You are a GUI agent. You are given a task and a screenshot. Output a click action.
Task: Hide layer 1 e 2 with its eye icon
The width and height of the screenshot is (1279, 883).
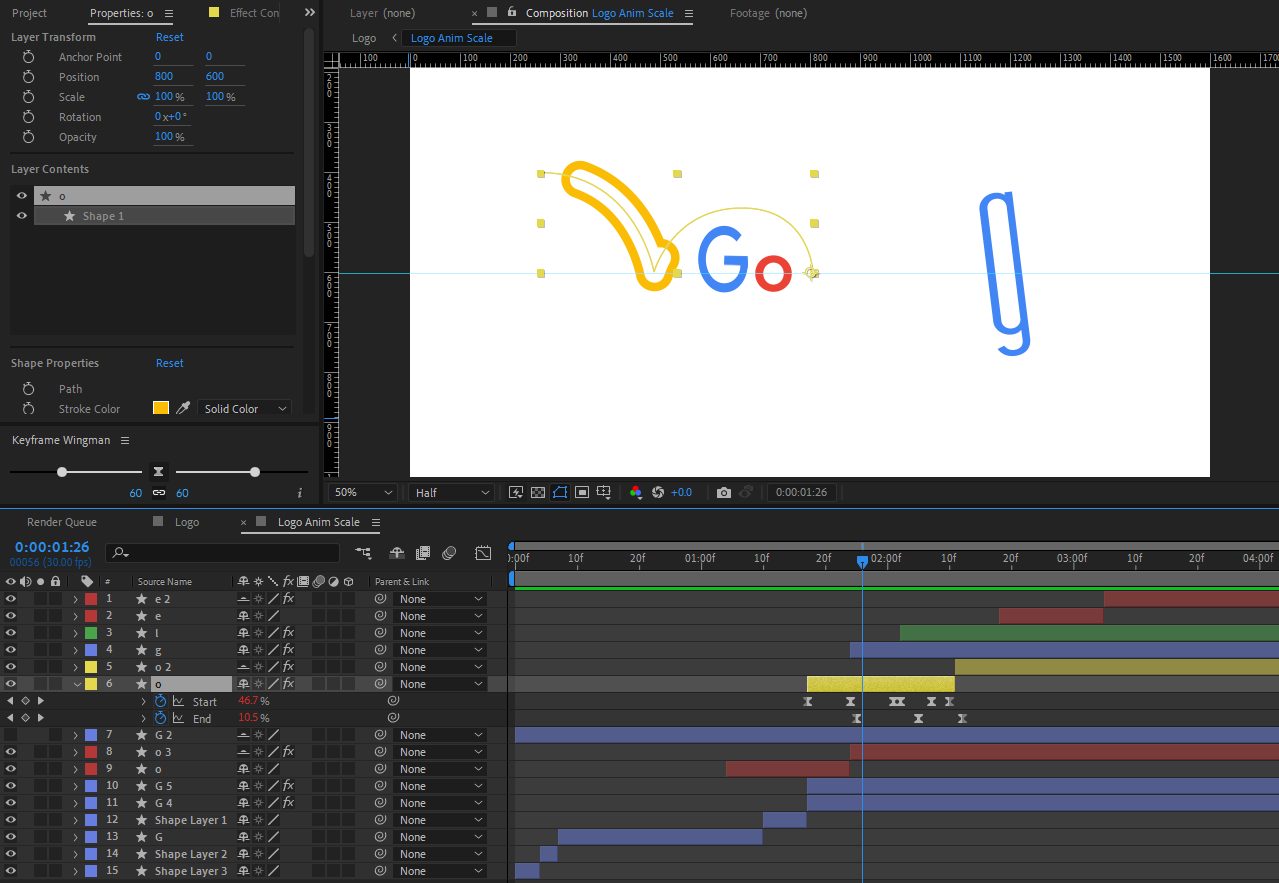pos(11,599)
